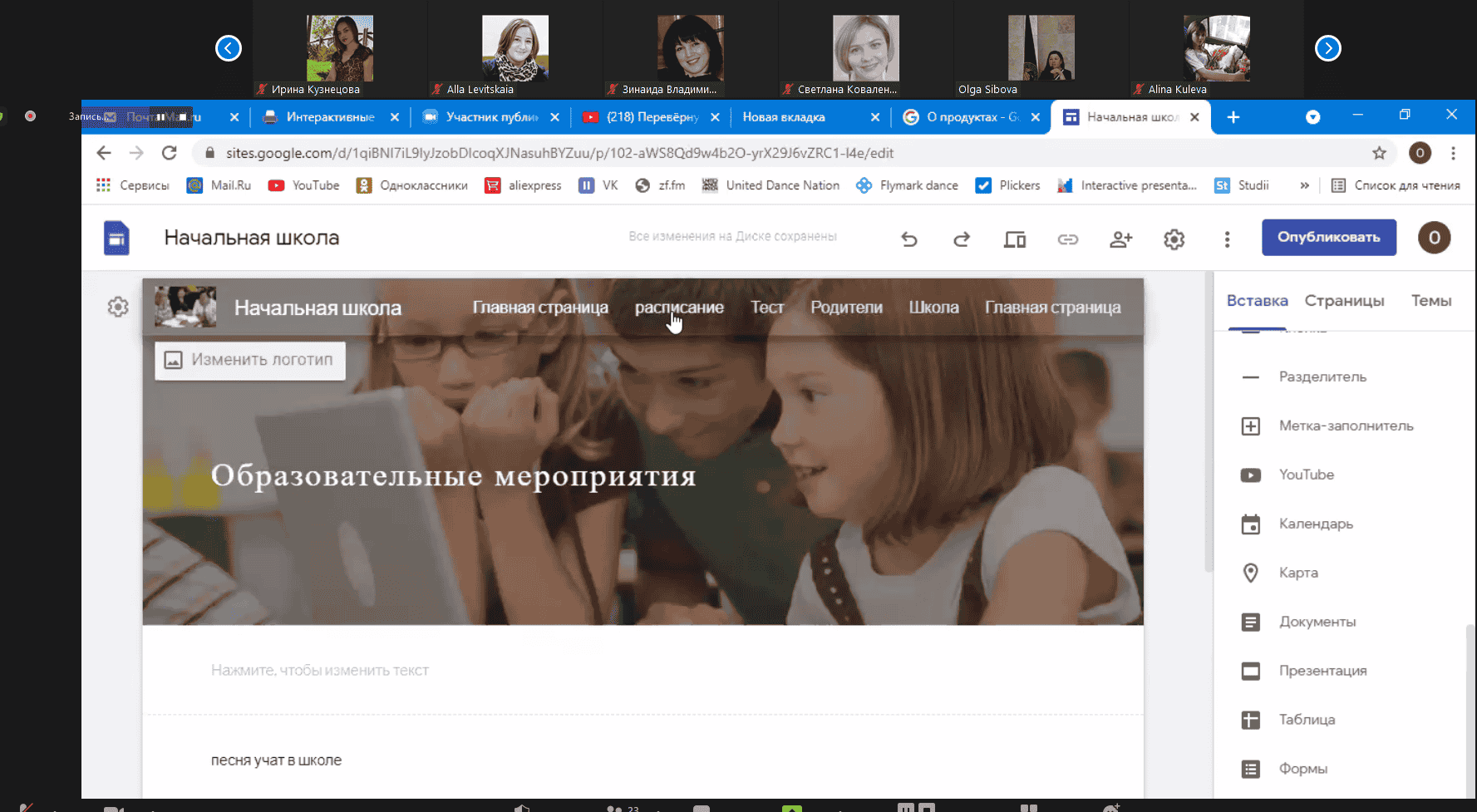
Task: Bookmark this page with star icon
Action: tap(1380, 153)
